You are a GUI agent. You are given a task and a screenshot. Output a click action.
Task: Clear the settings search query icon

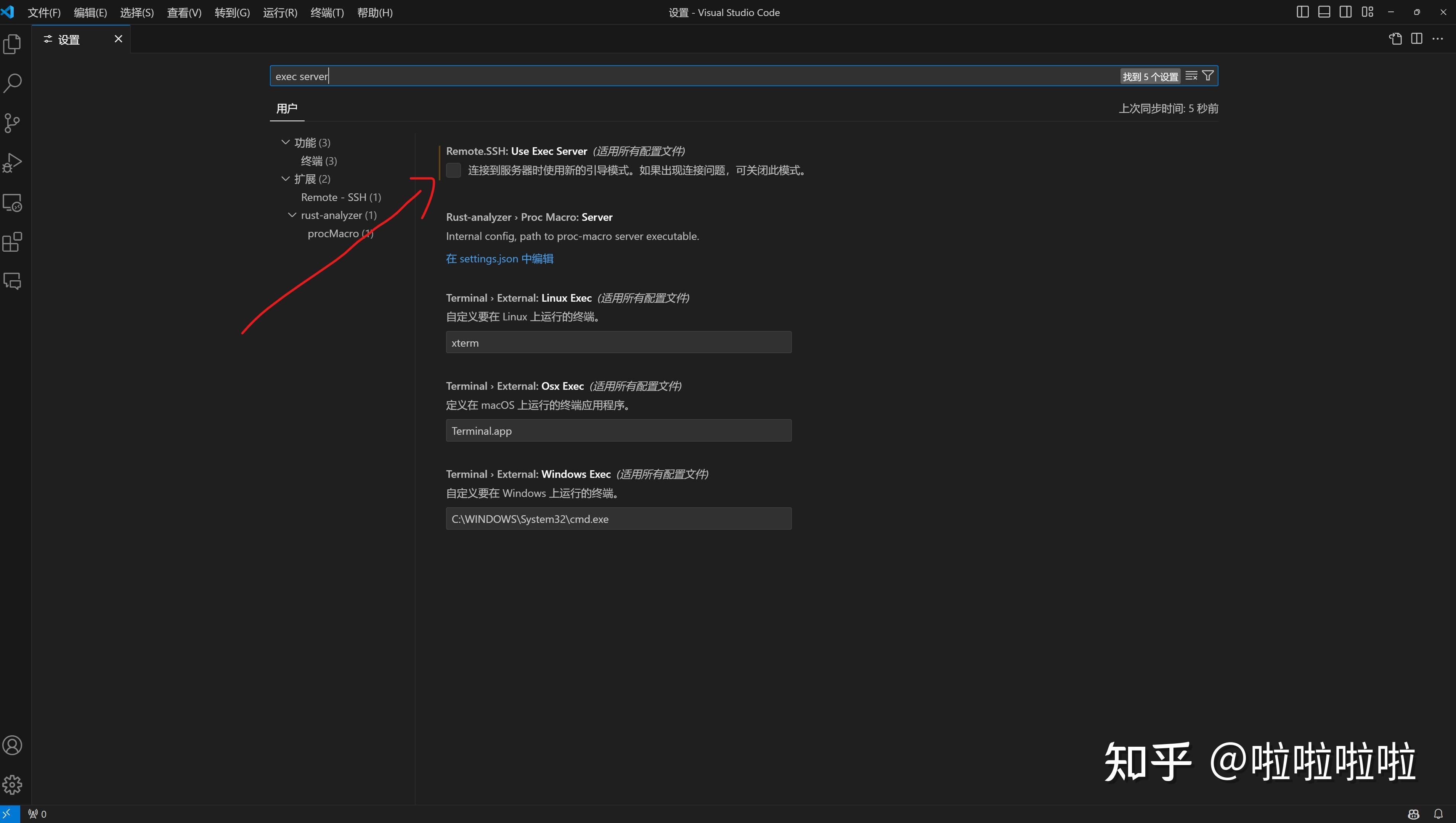tap(1191, 75)
